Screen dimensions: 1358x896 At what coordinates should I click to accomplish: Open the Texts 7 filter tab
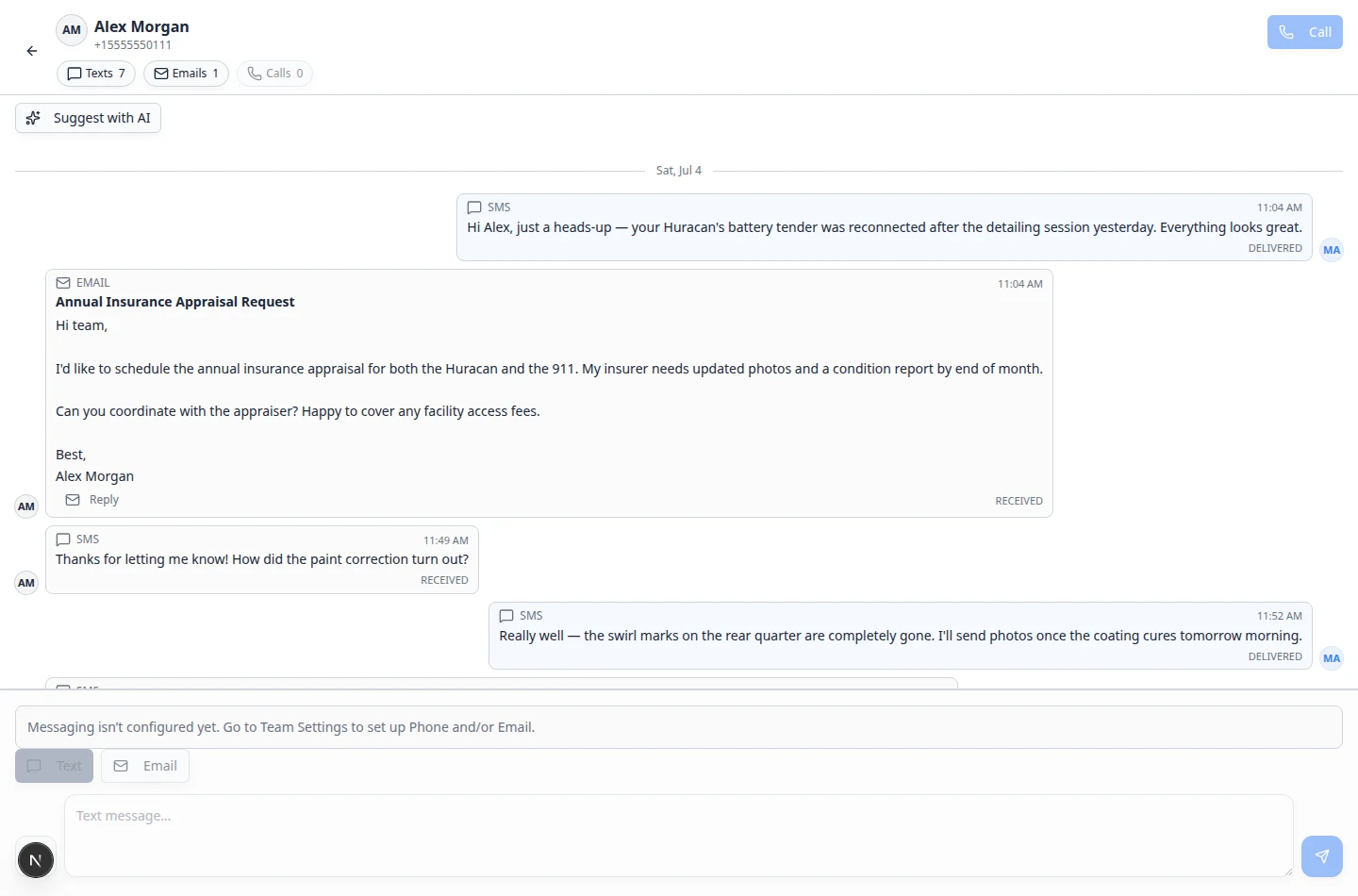96,74
